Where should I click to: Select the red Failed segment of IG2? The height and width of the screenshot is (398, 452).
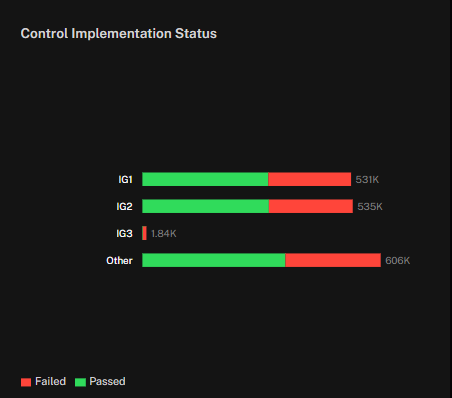pyautogui.click(x=311, y=206)
